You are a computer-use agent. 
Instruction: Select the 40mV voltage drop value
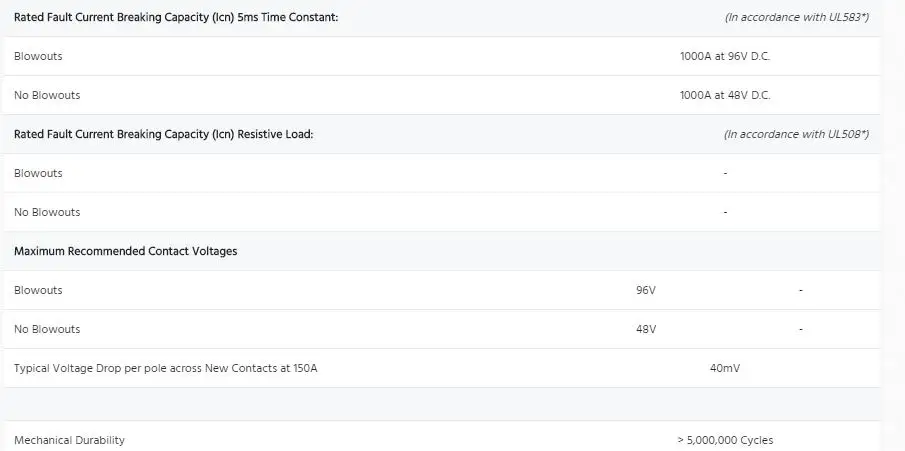[725, 368]
